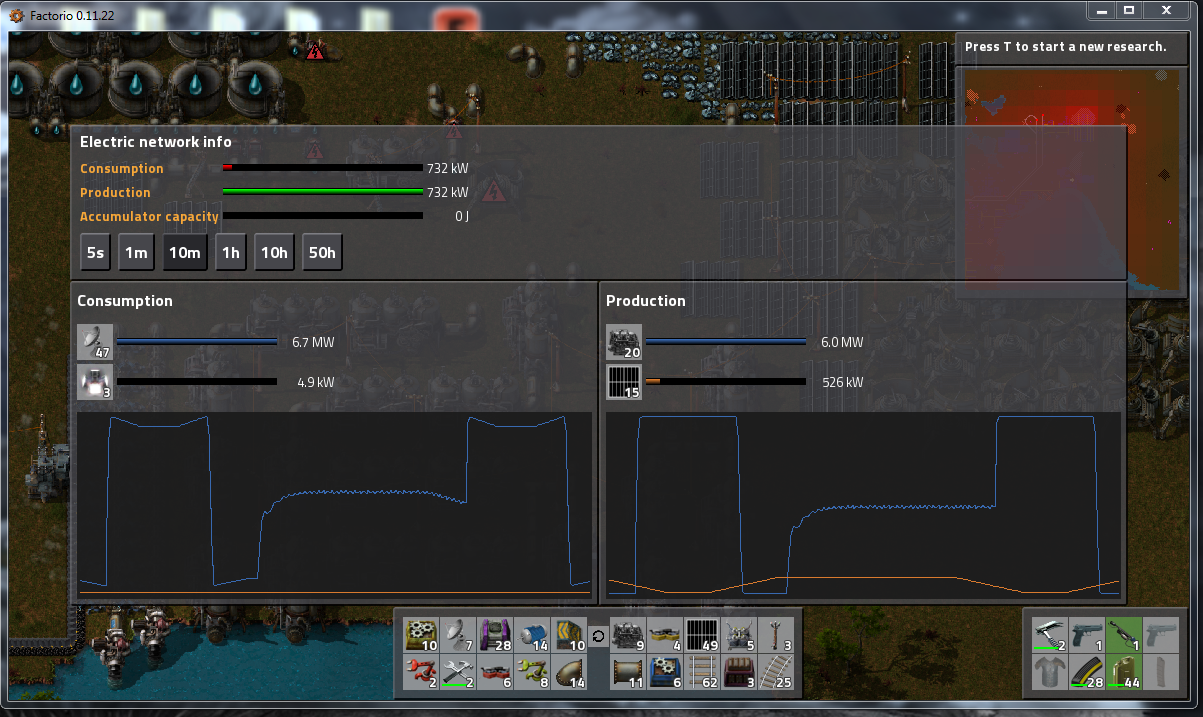The width and height of the screenshot is (1203, 717).
Task: Click the flame fuel canister slot of 44
Action: [1123, 672]
